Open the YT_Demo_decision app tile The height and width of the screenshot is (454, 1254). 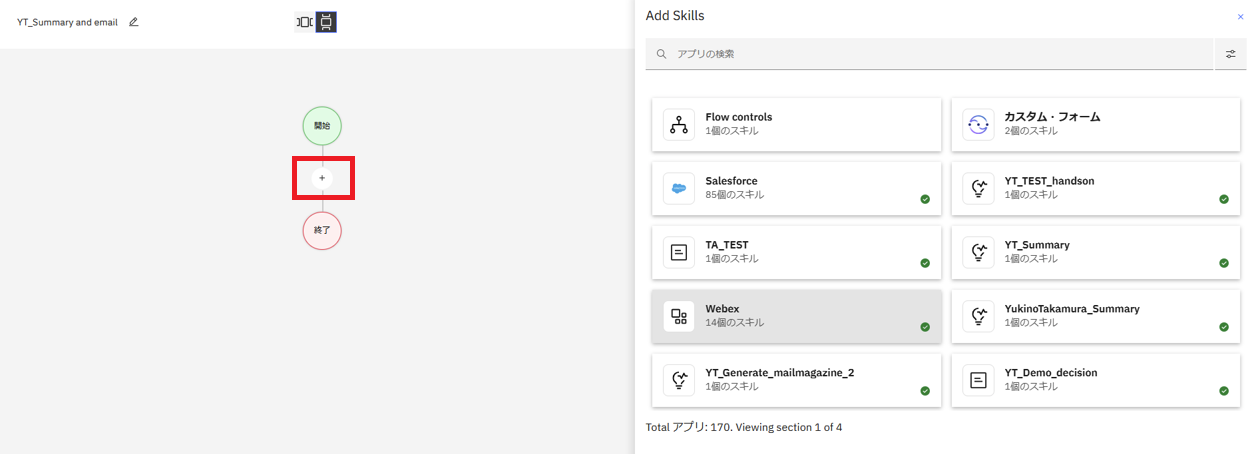1095,380
